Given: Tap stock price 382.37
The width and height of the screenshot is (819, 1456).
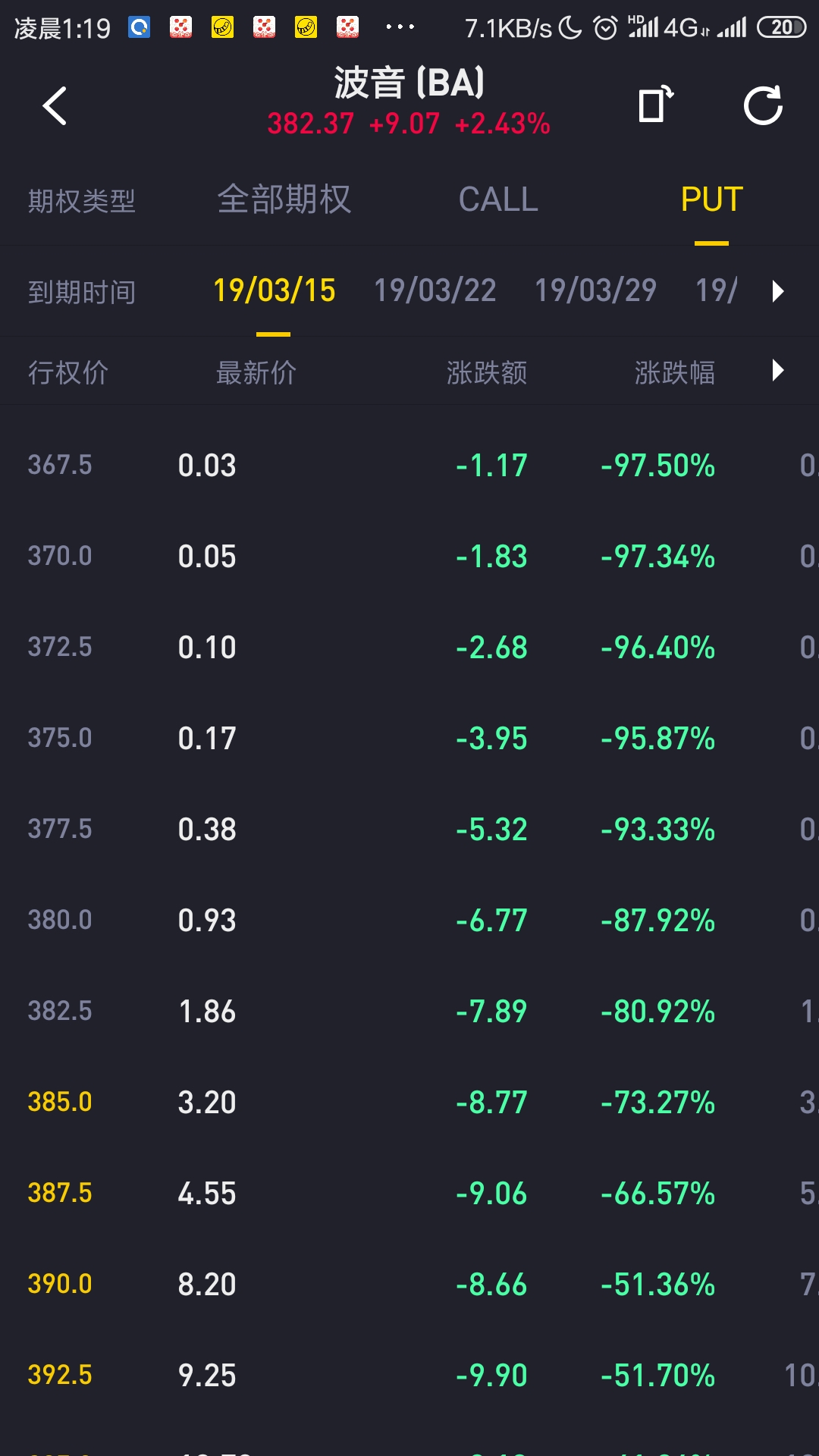Looking at the screenshot, I should [310, 124].
